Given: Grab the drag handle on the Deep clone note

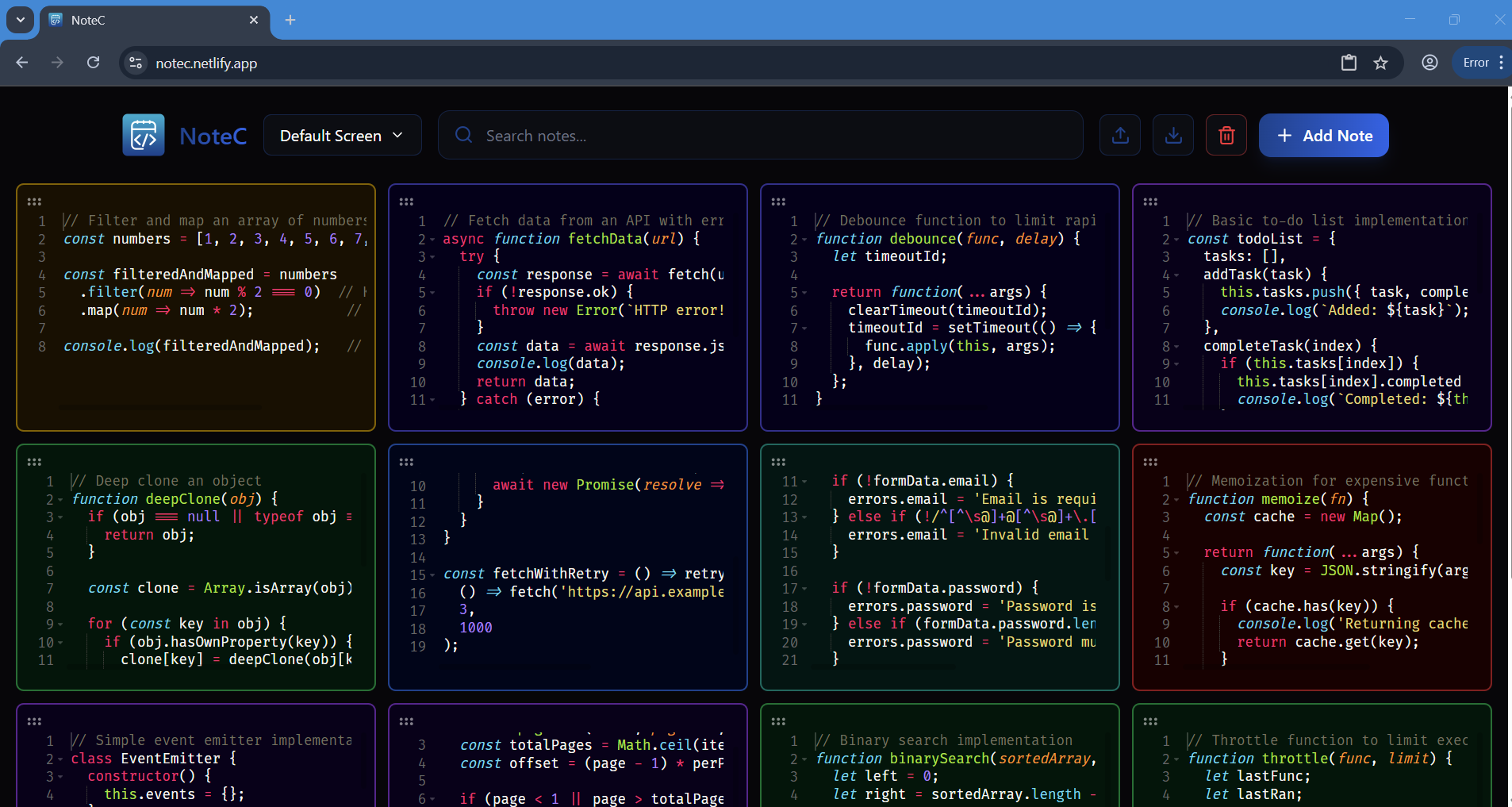Looking at the screenshot, I should click(x=34, y=462).
